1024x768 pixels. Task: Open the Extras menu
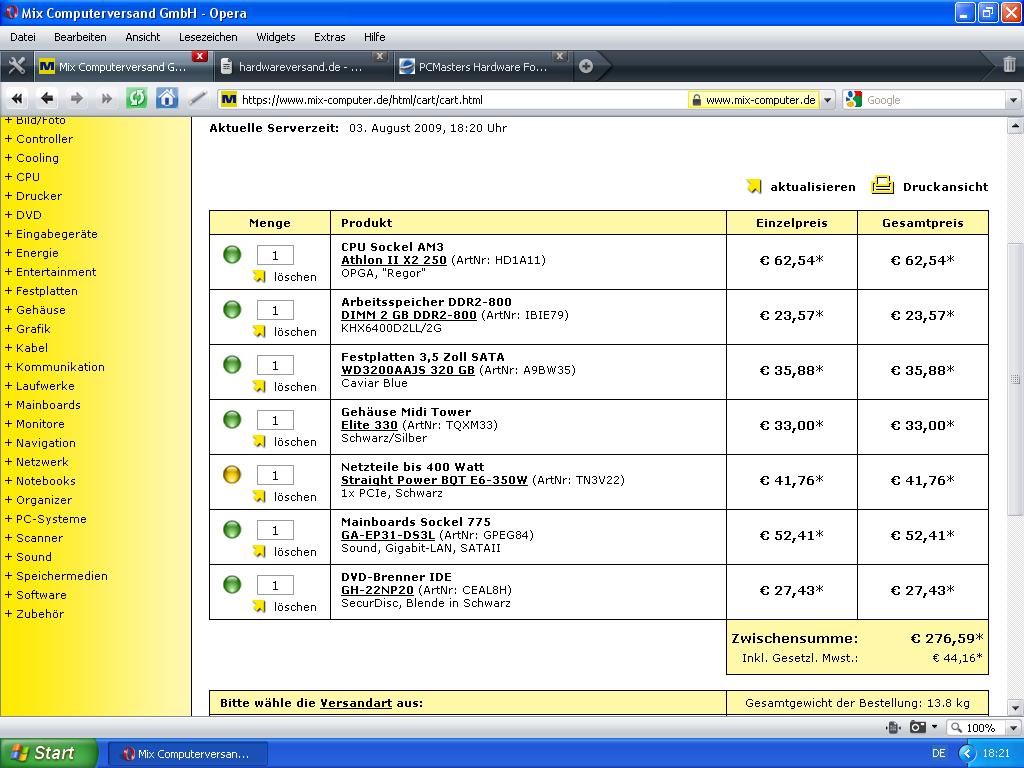tap(330, 37)
